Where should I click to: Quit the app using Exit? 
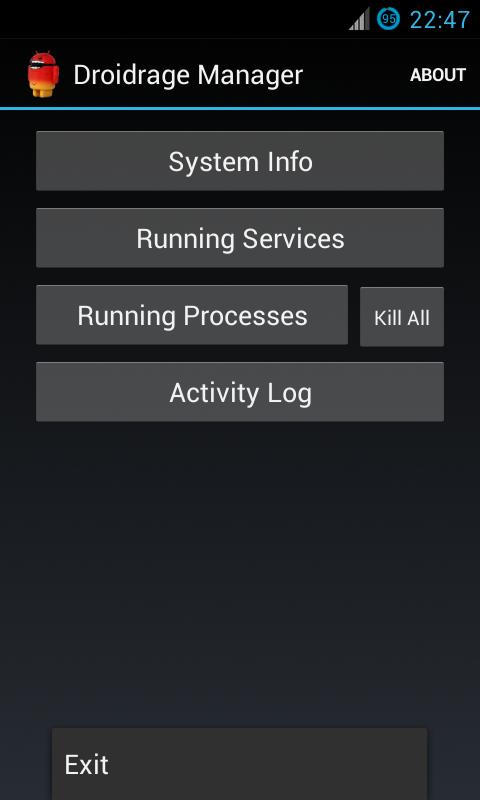pos(239,764)
